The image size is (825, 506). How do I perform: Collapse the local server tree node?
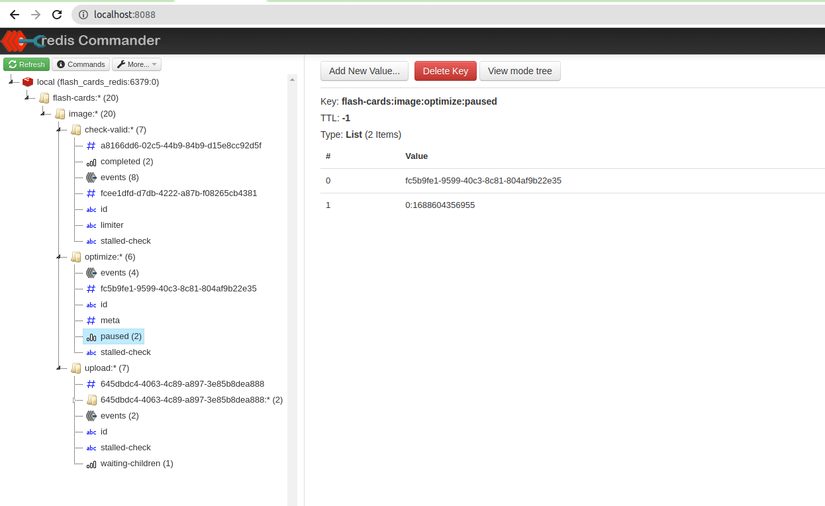tap(12, 82)
